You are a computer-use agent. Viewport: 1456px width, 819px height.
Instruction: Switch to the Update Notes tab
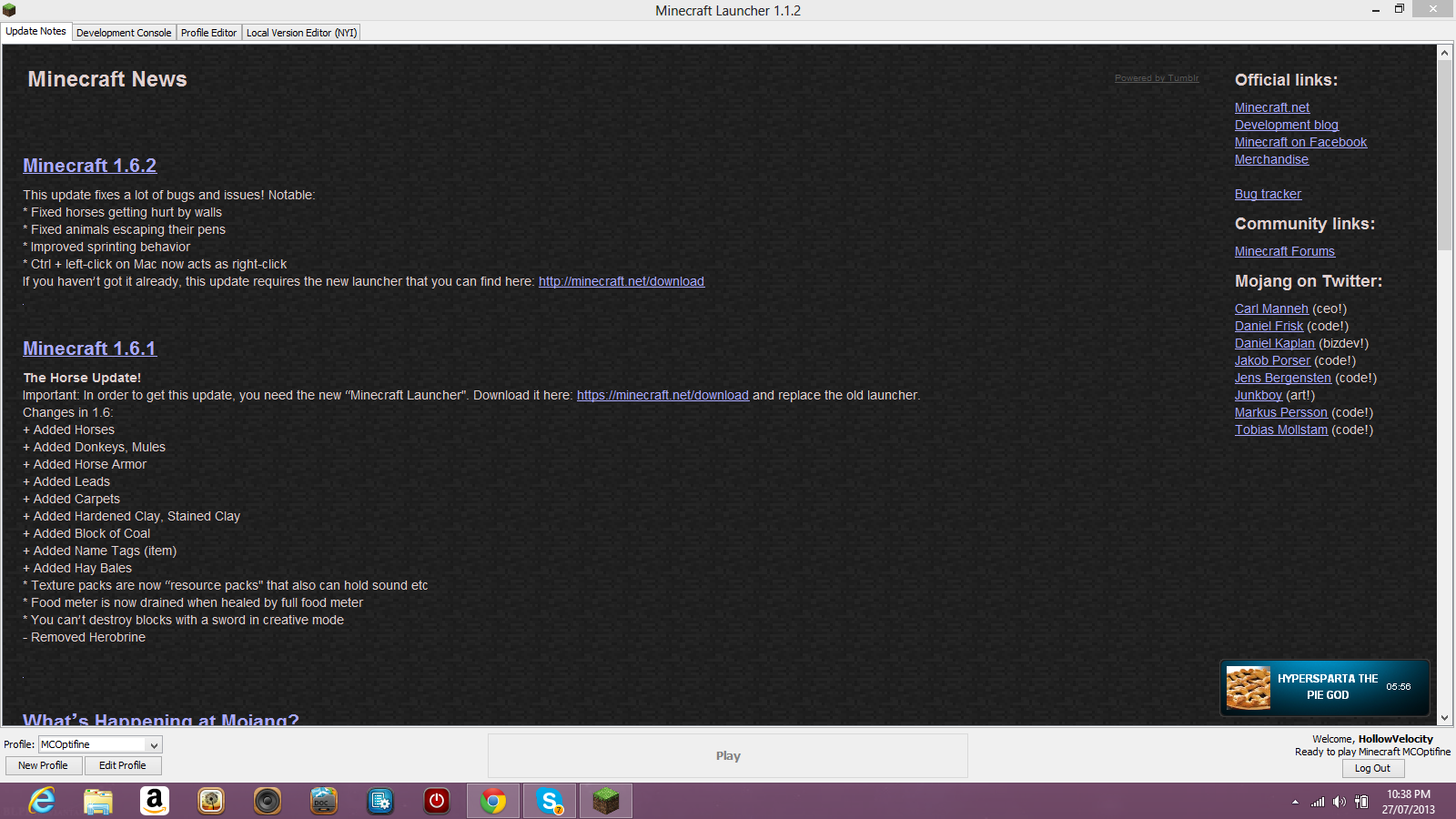pos(35,31)
